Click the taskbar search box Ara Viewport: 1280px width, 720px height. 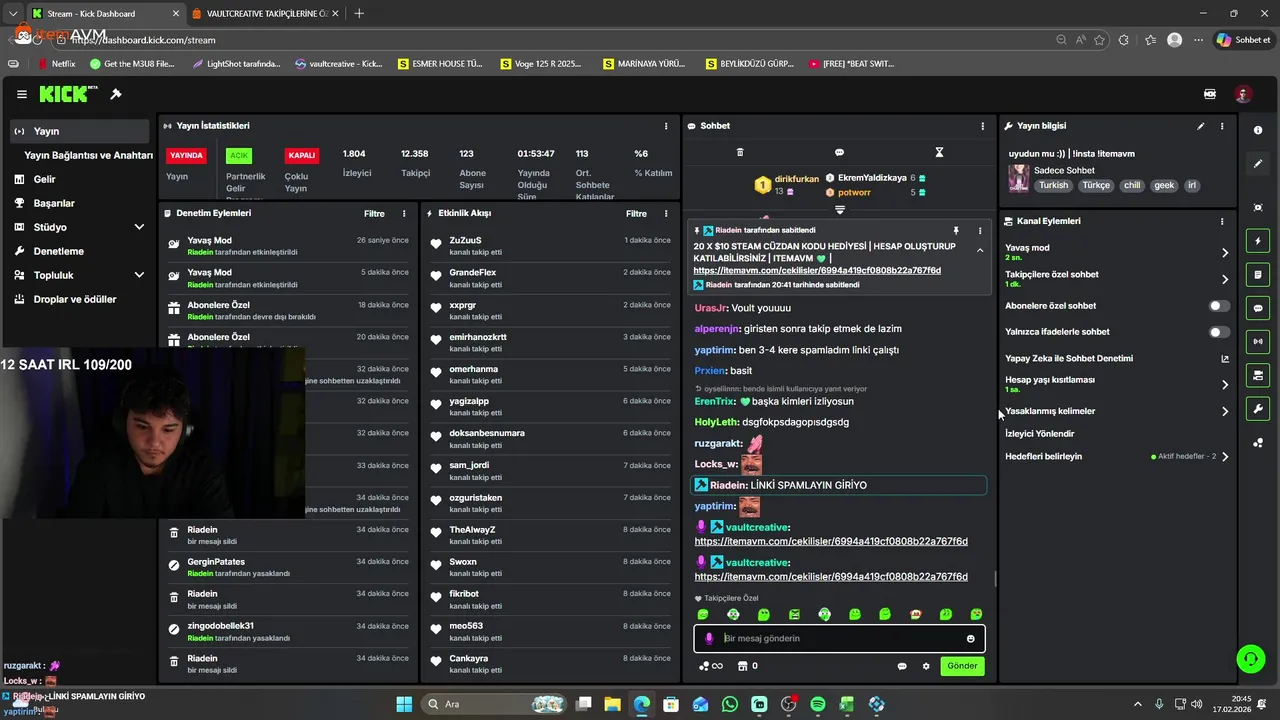[x=492, y=704]
